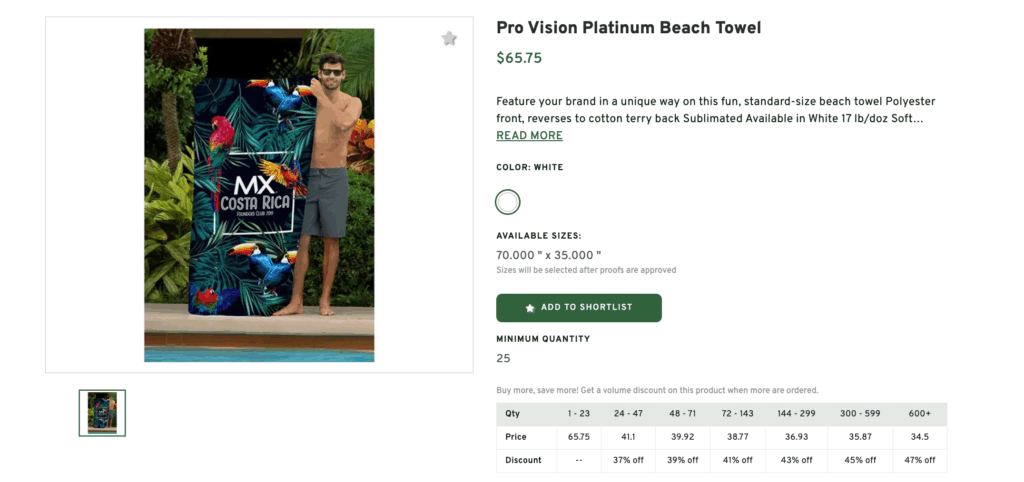Viewport: 1024px width, 482px height.
Task: Click the favorite star on product image
Action: coord(449,39)
